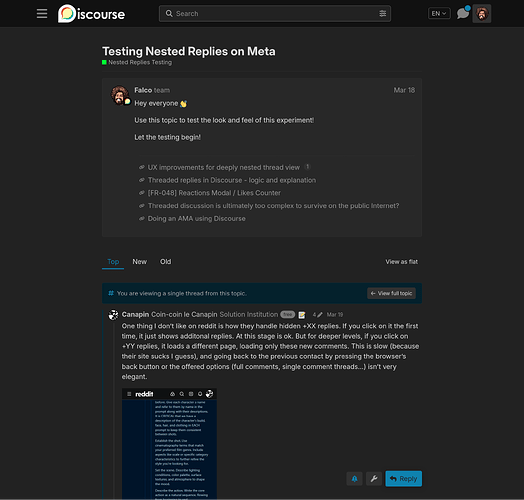Click the free badge next to Canapin

coord(287,315)
